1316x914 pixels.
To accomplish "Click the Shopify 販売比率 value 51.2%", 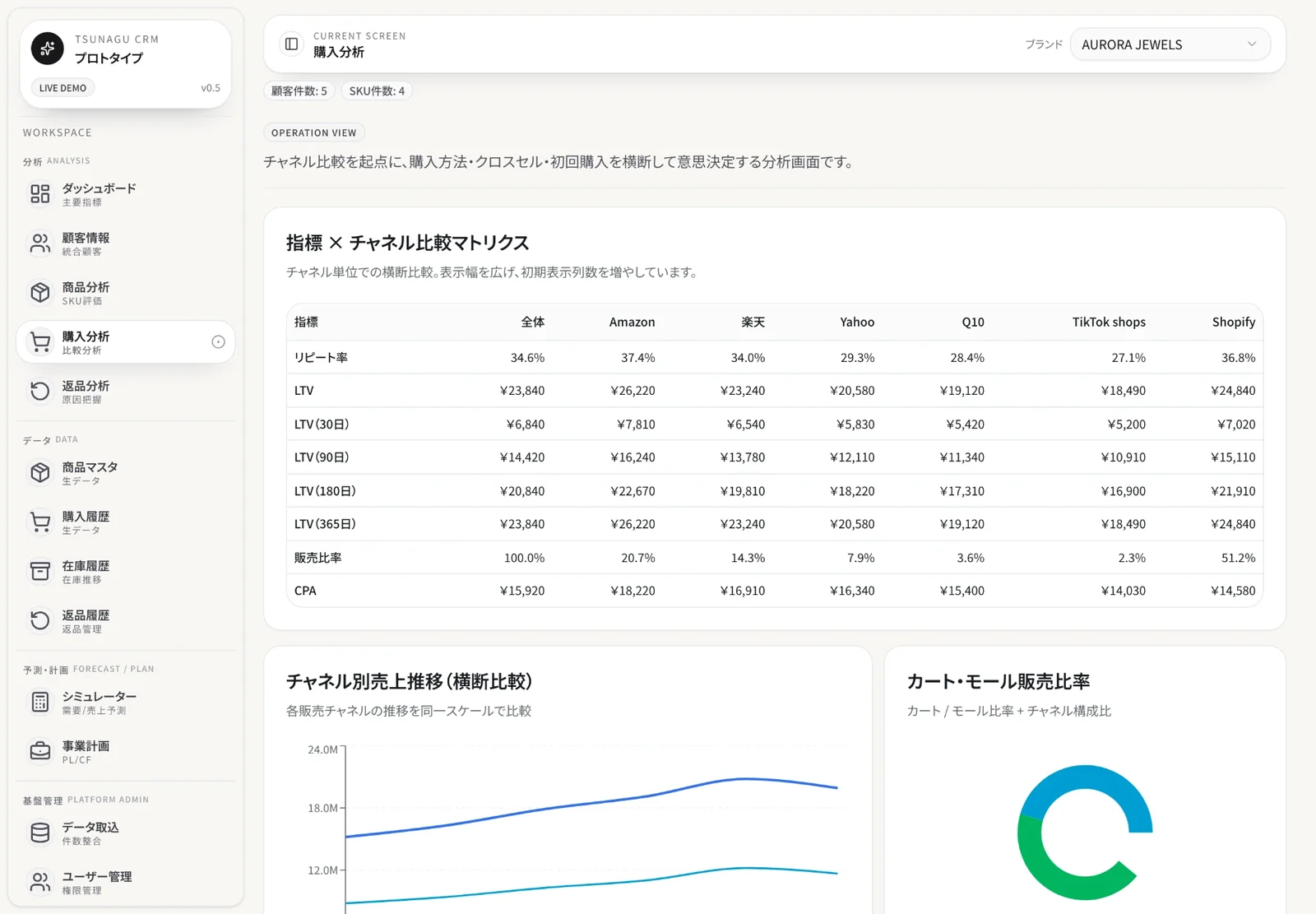I will [x=1238, y=558].
